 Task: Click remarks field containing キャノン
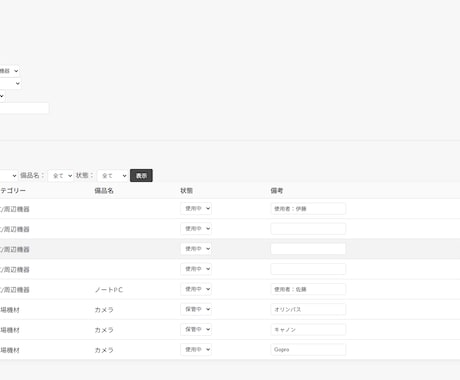pyautogui.click(x=308, y=329)
